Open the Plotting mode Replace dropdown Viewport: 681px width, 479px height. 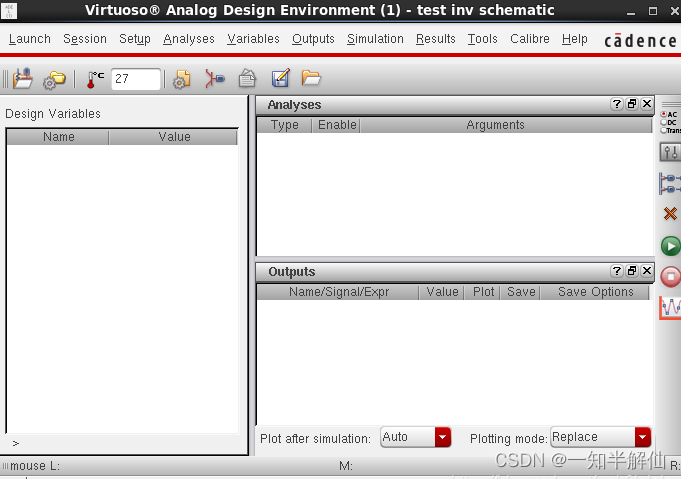(601, 437)
